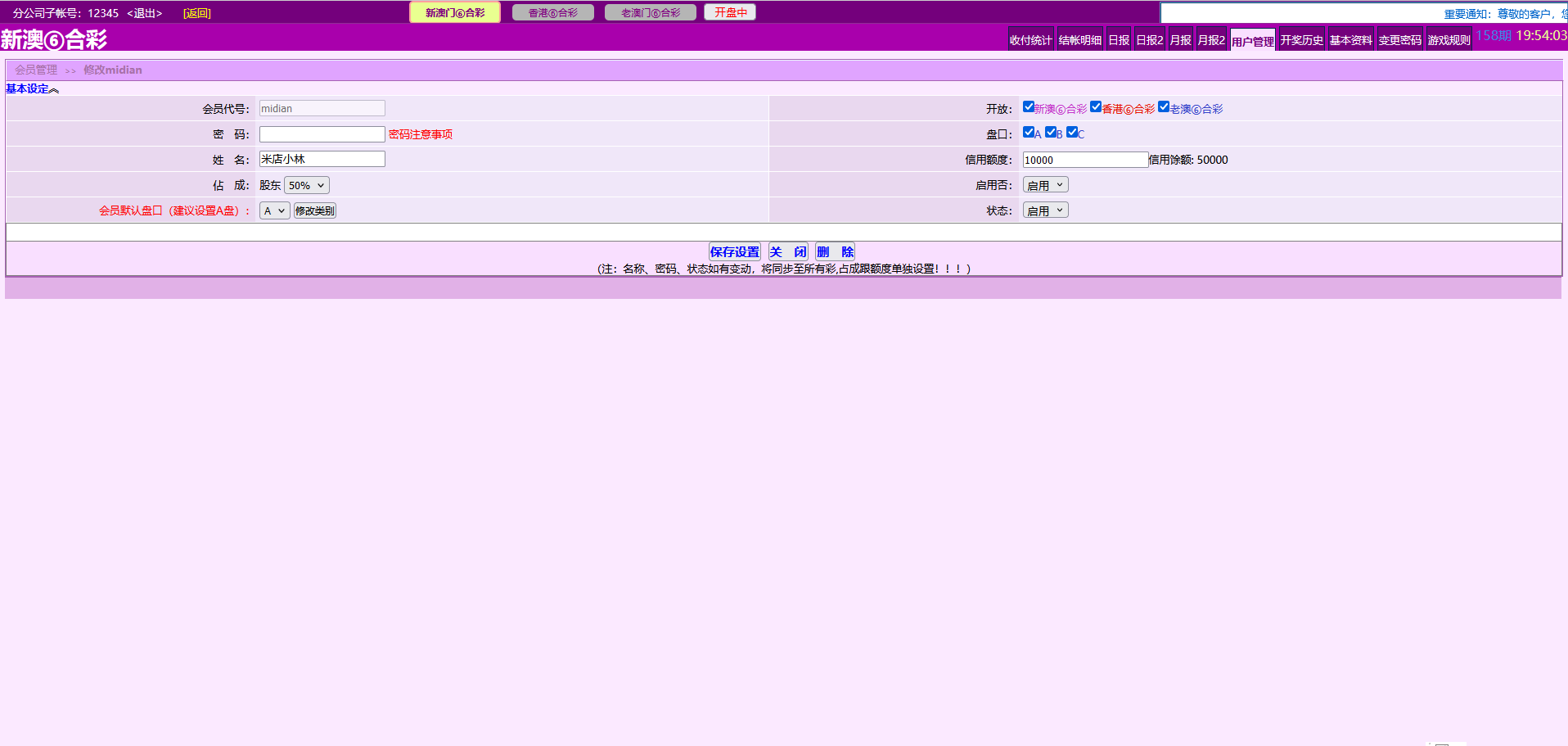Open the 密码注意事项 link

click(421, 134)
